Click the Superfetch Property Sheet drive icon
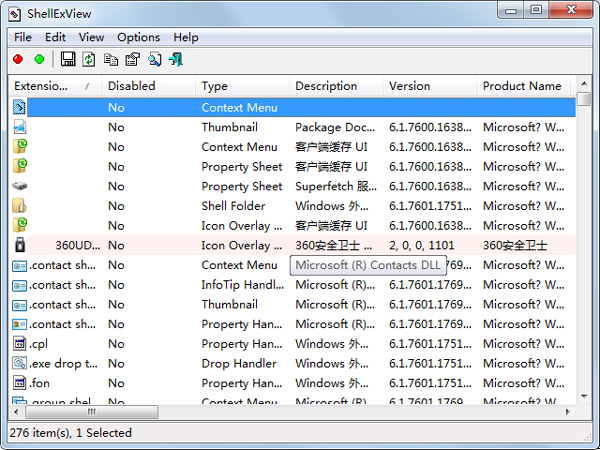Image resolution: width=600 pixels, height=450 pixels. 19,186
